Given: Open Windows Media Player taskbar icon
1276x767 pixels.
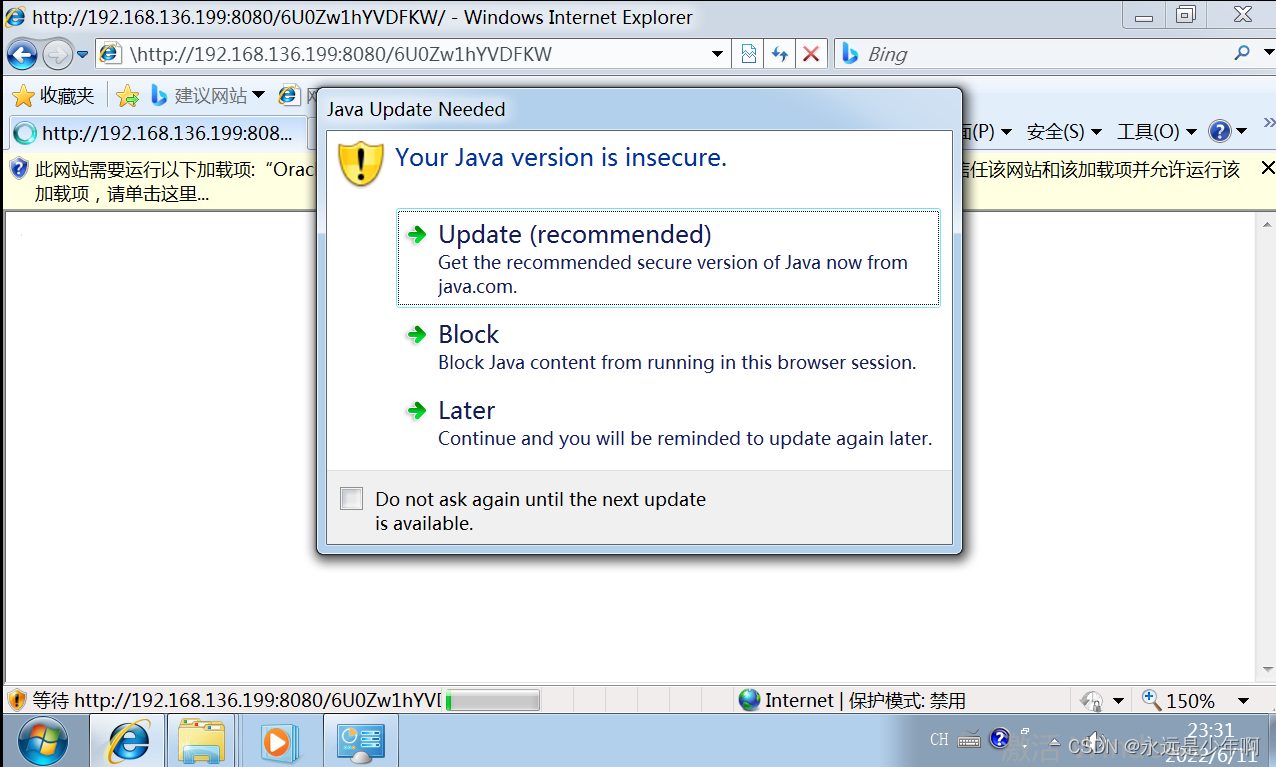Looking at the screenshot, I should point(277,741).
